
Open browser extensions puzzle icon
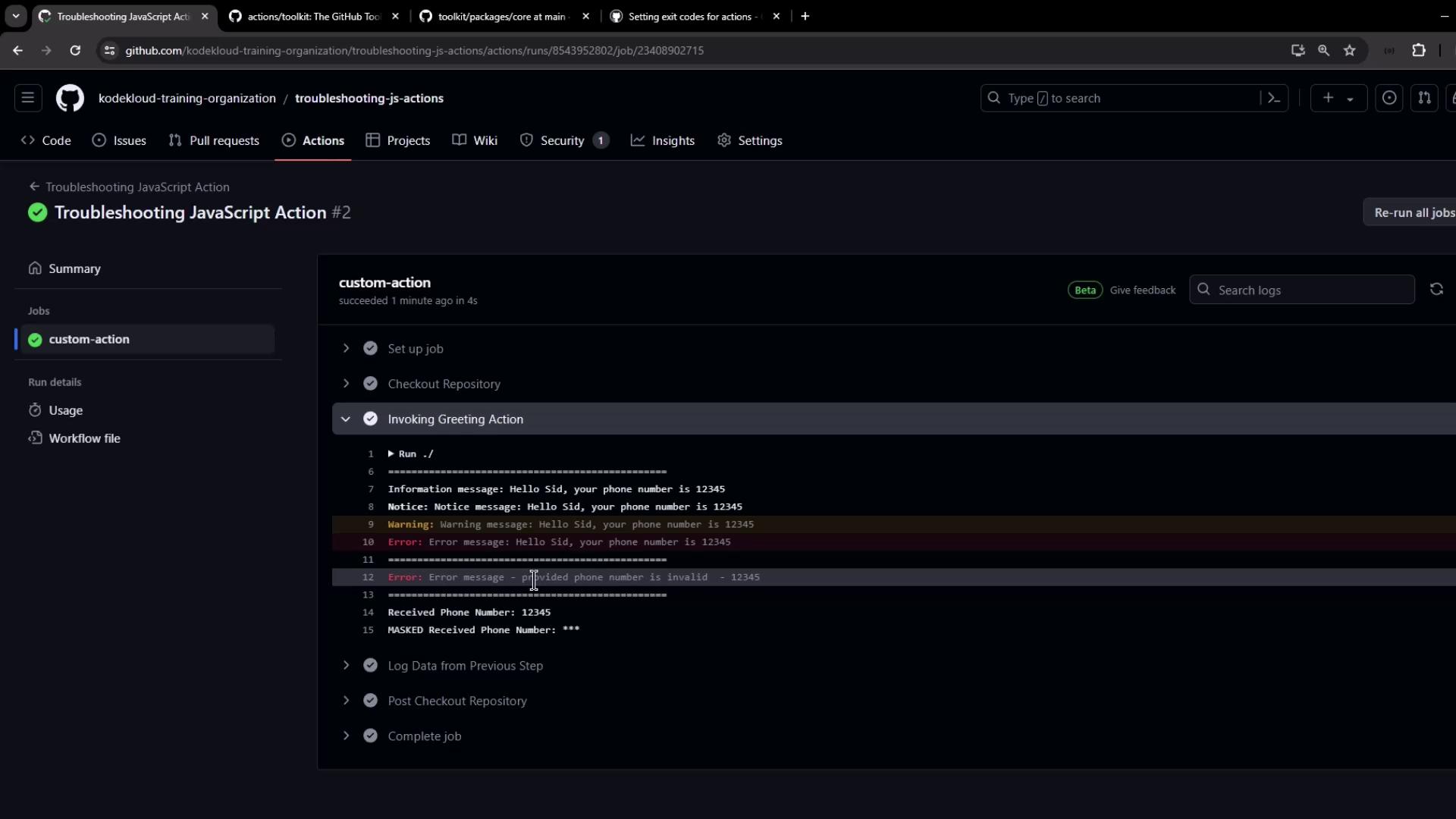[1419, 50]
